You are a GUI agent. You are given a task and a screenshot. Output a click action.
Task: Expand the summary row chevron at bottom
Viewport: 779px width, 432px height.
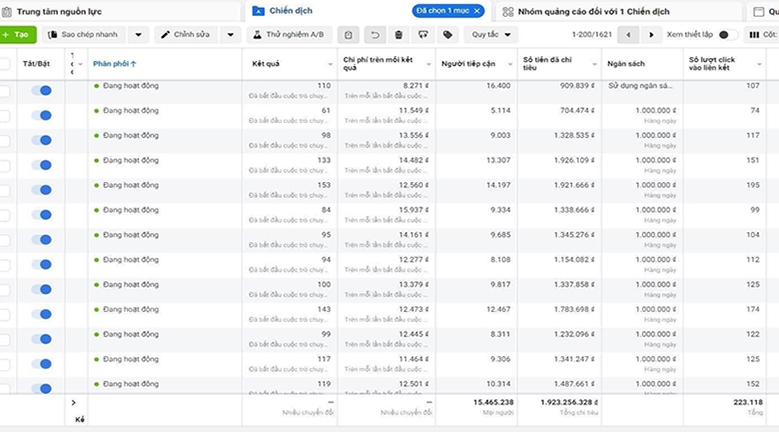coord(74,403)
